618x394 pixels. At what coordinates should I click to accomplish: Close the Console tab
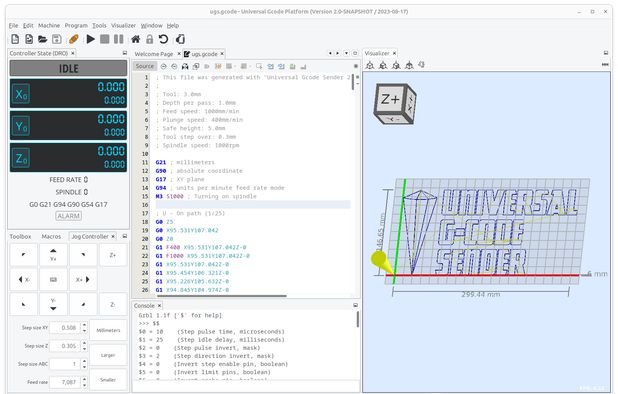[159, 305]
